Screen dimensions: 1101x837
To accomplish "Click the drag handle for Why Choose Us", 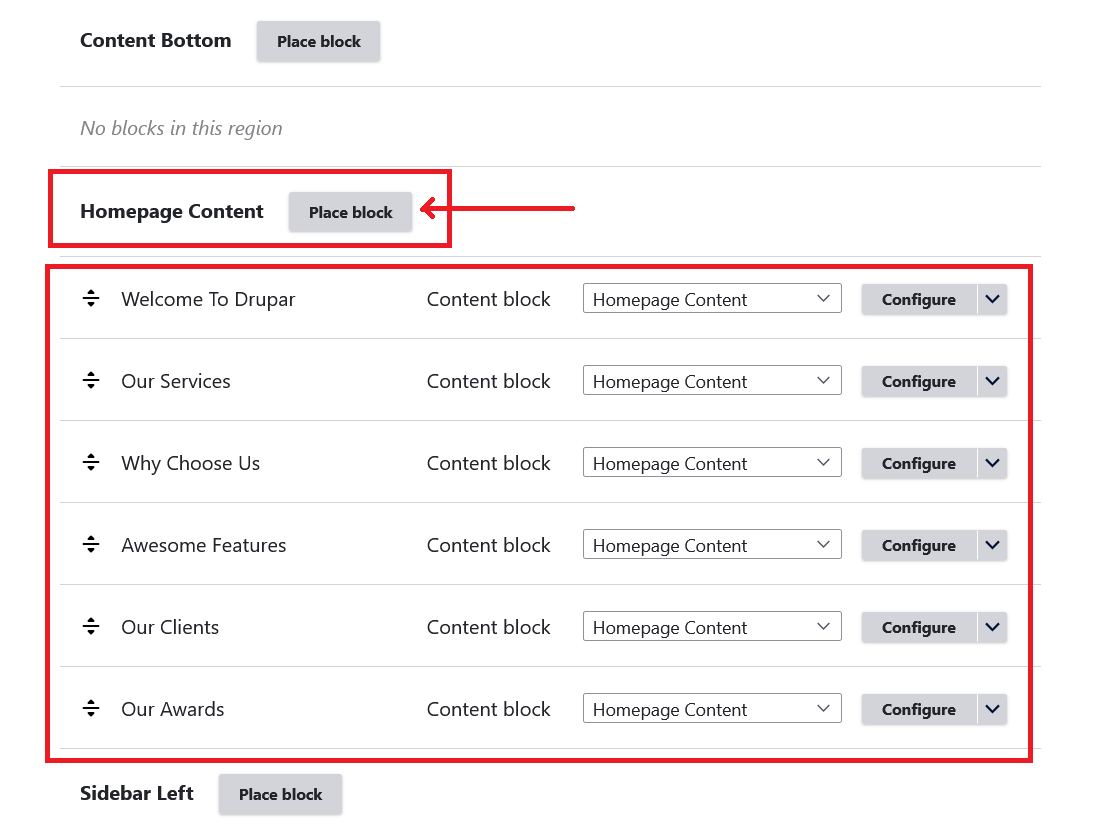I will tap(91, 461).
